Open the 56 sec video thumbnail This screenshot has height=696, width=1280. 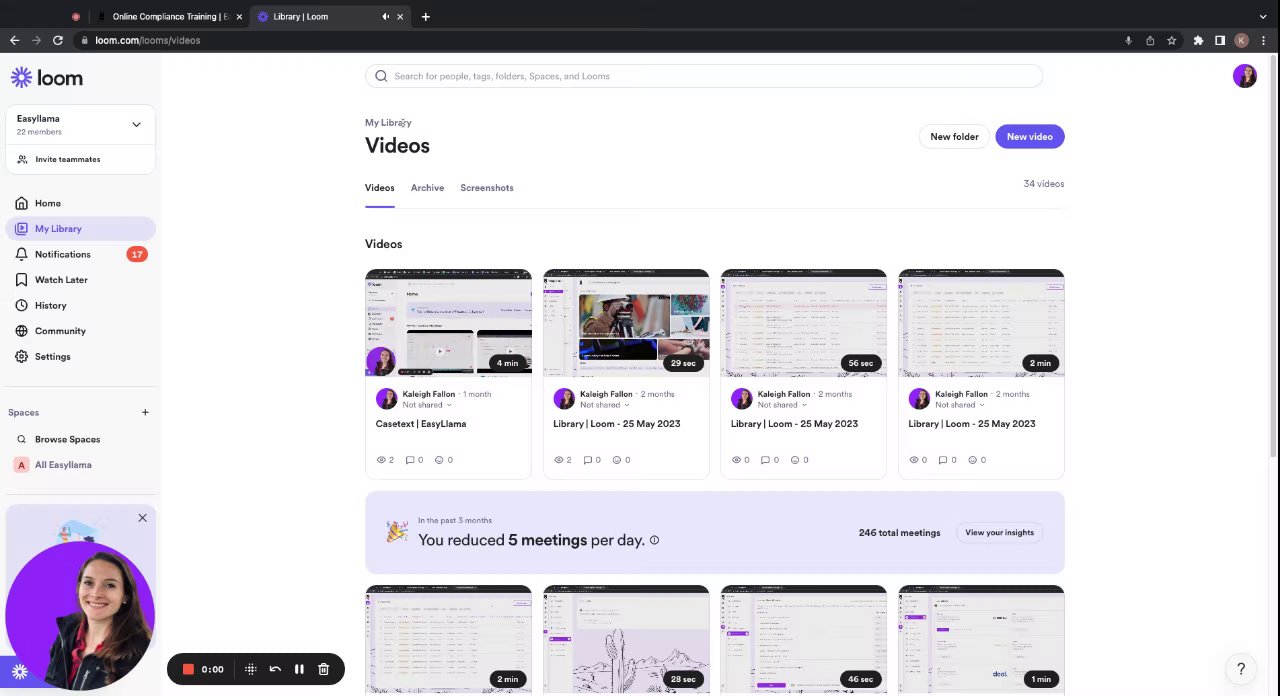coord(804,322)
